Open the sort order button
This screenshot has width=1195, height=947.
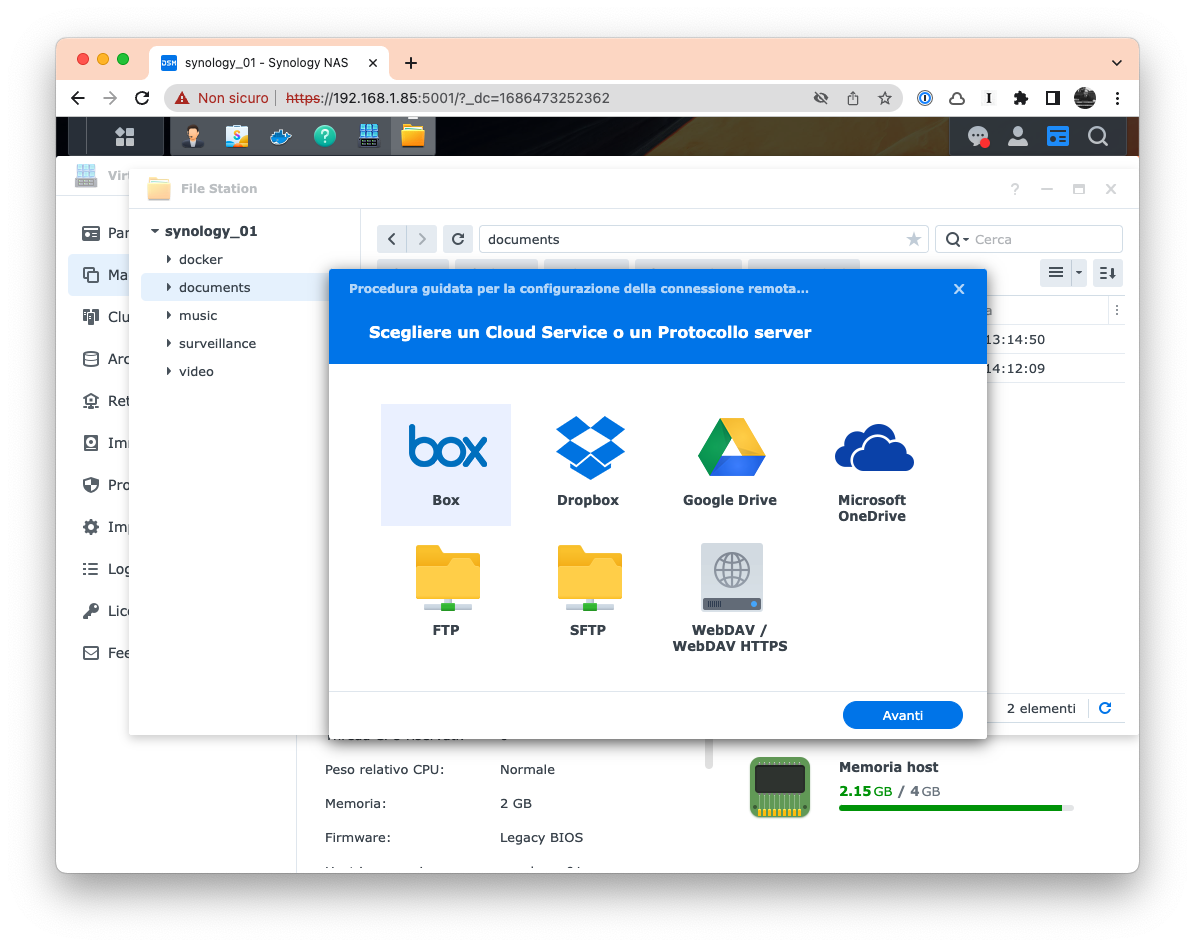coord(1107,273)
